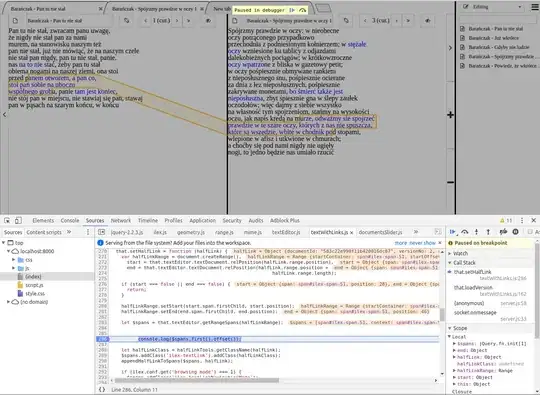Screen dimensions: 540x395
Task: Click the eye icon in right document header
Action: coord(427,21)
